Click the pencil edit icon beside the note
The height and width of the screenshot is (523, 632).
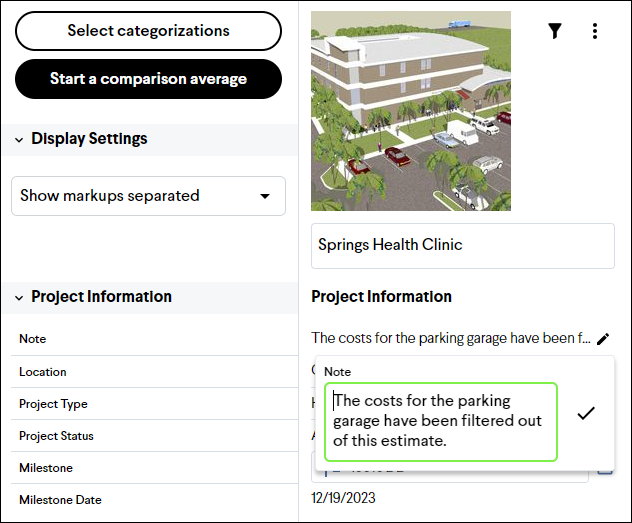(x=603, y=339)
